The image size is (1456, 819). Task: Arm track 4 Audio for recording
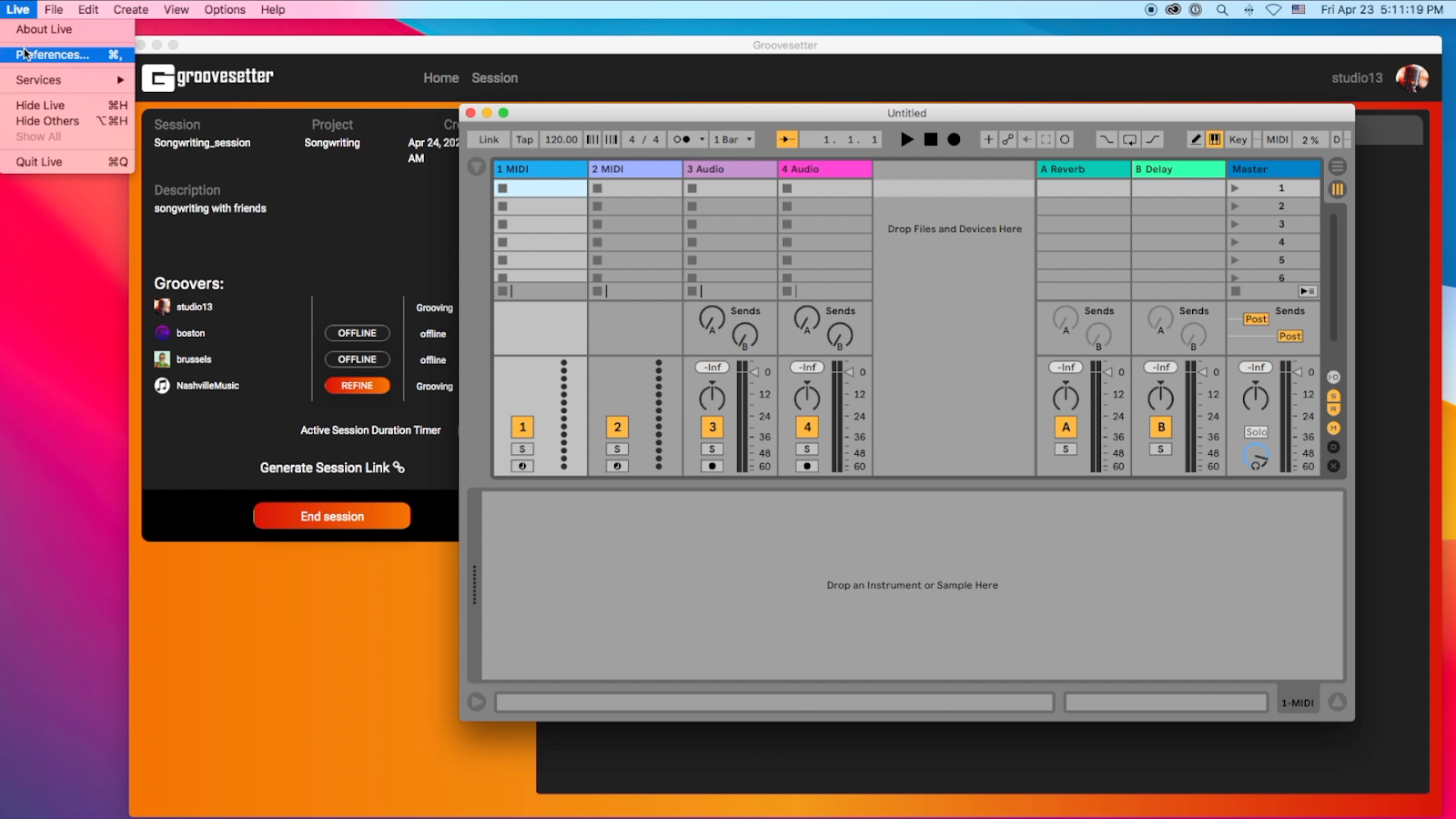[807, 466]
